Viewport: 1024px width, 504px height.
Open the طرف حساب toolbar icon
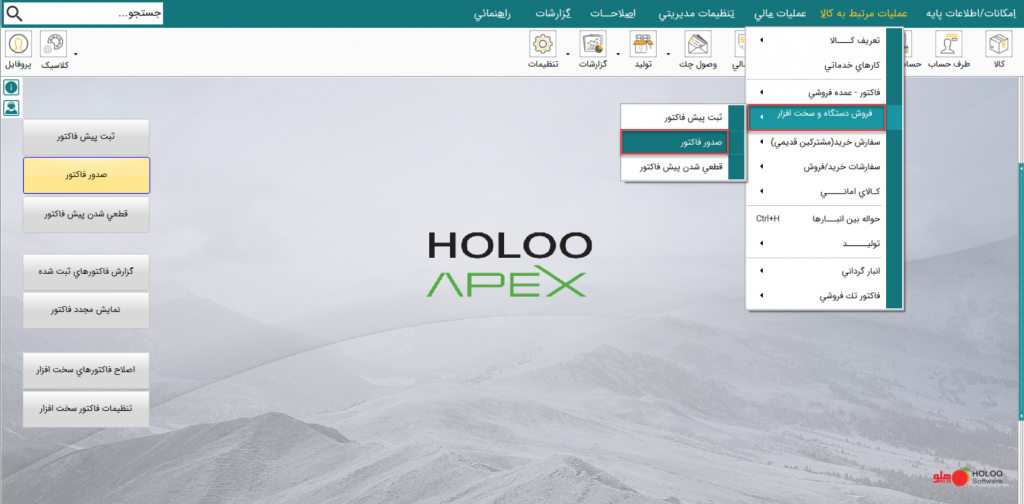pyautogui.click(x=948, y=44)
